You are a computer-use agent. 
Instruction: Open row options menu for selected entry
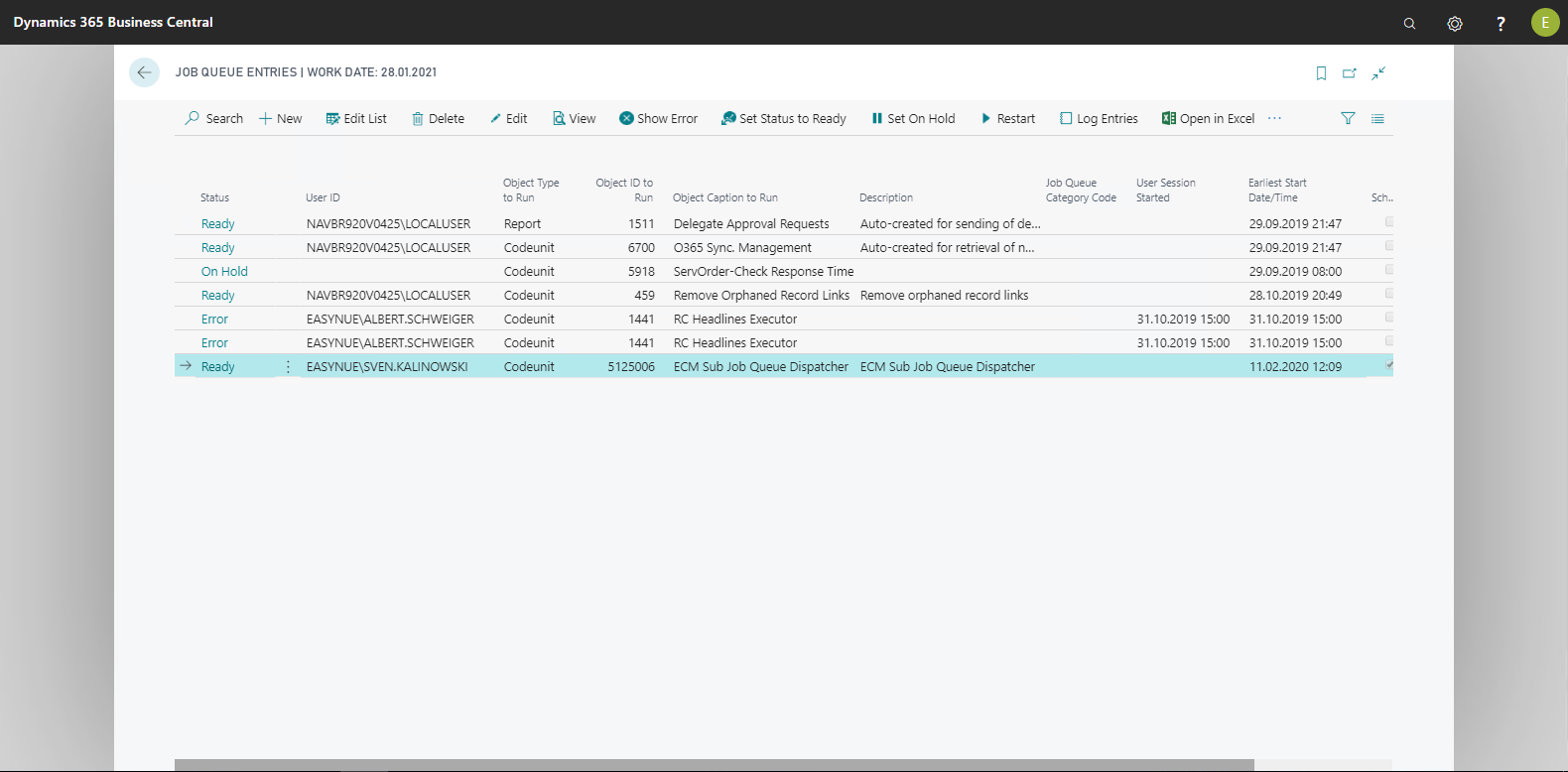pyautogui.click(x=288, y=367)
